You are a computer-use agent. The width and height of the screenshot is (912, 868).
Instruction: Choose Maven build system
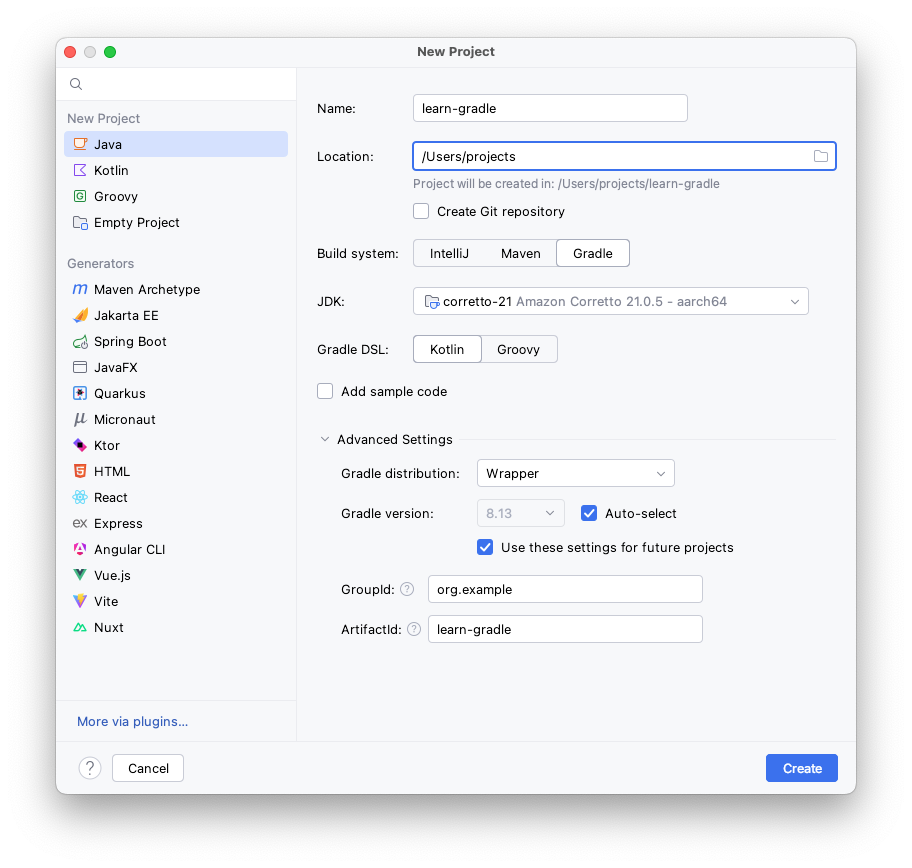(x=521, y=254)
